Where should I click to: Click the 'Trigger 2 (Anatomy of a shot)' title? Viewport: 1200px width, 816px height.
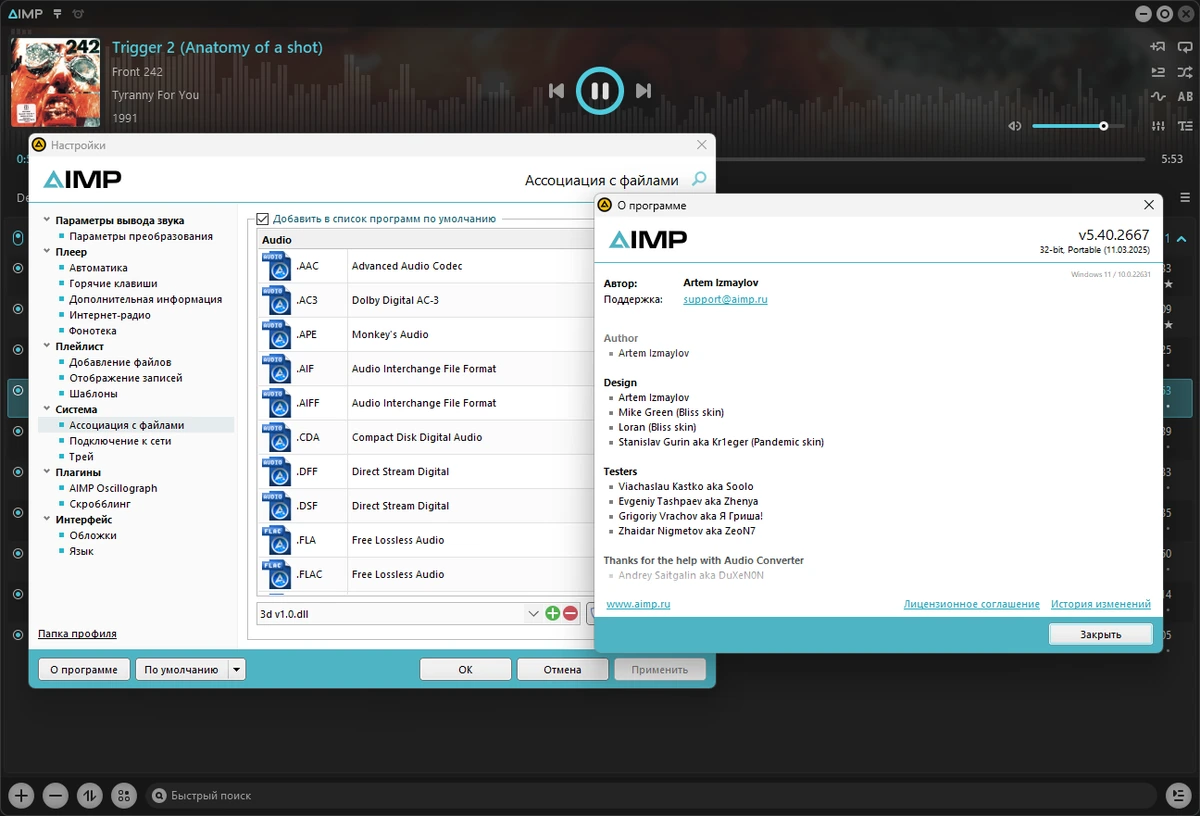217,47
